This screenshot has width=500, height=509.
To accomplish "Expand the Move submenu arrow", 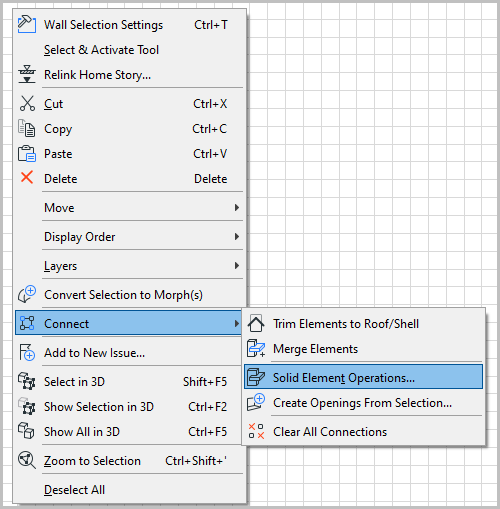I will (x=237, y=207).
